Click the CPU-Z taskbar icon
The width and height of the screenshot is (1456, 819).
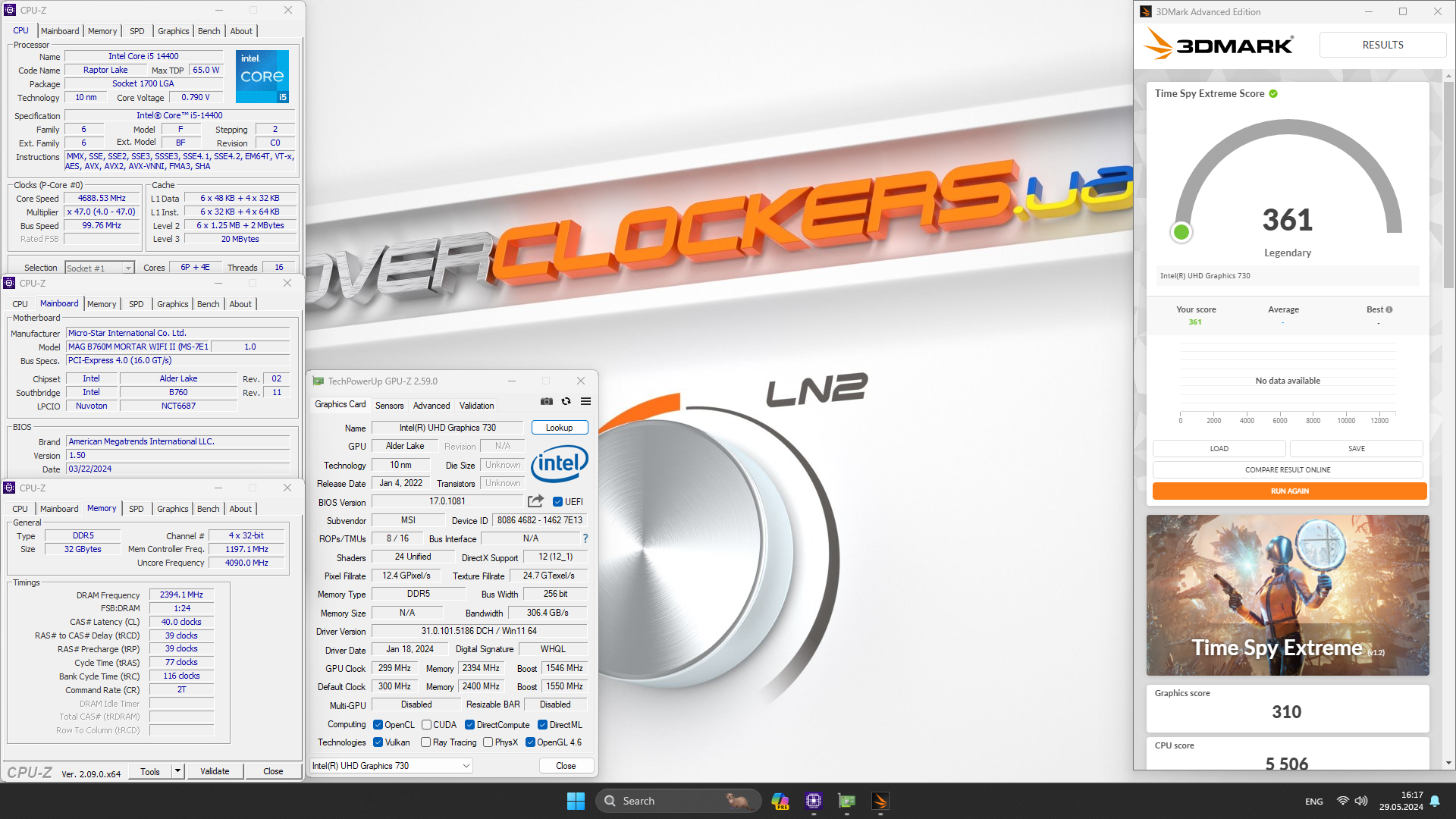[814, 801]
